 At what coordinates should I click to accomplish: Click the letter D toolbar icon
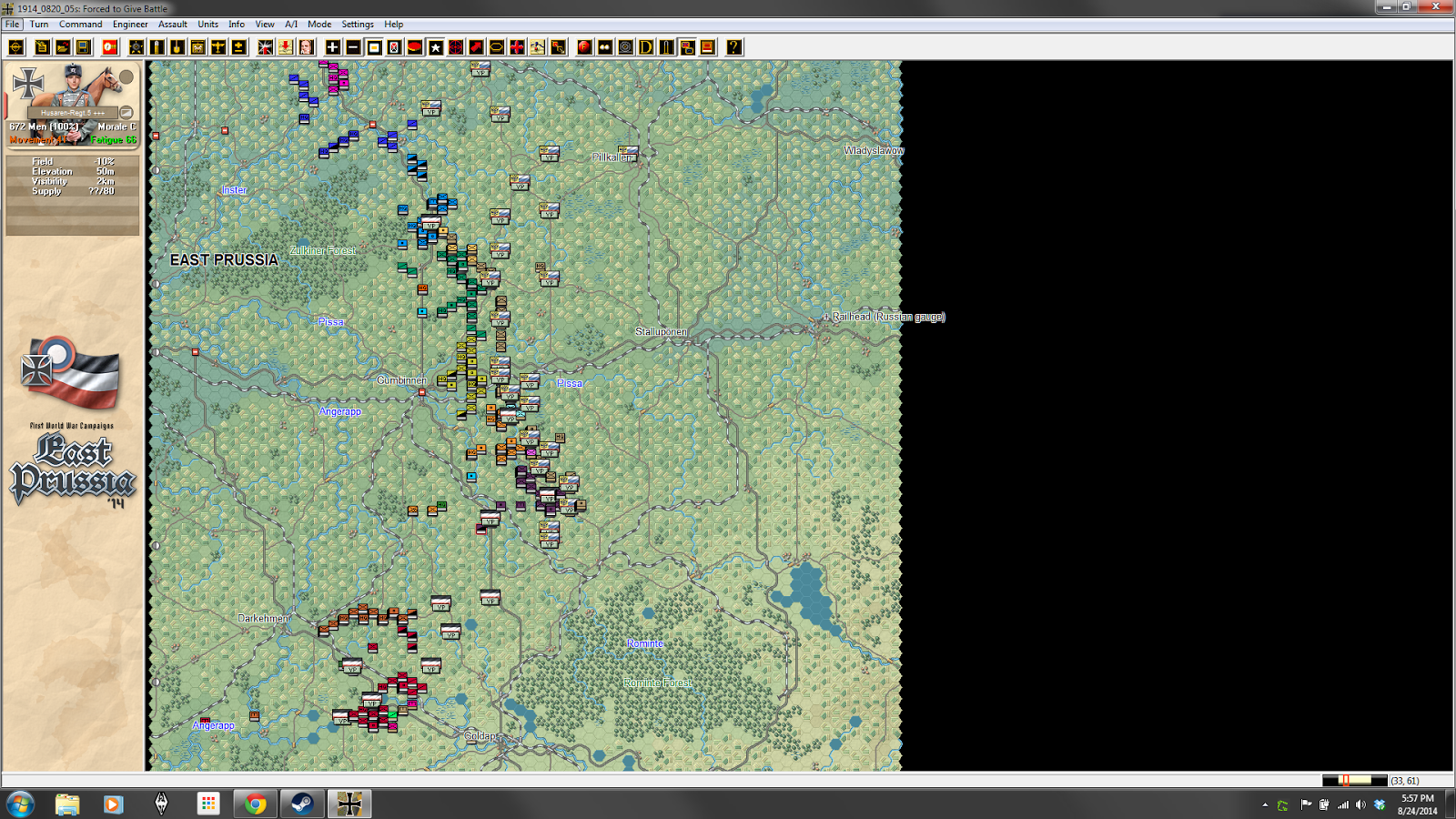(x=646, y=47)
